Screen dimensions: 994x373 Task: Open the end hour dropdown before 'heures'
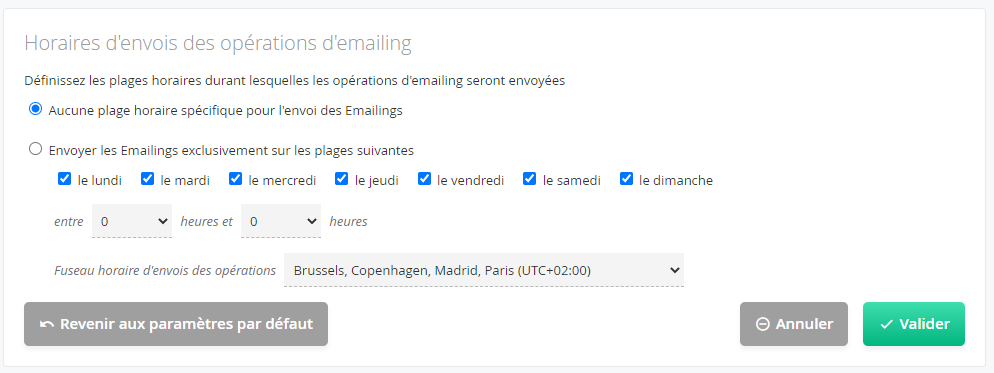coord(281,221)
